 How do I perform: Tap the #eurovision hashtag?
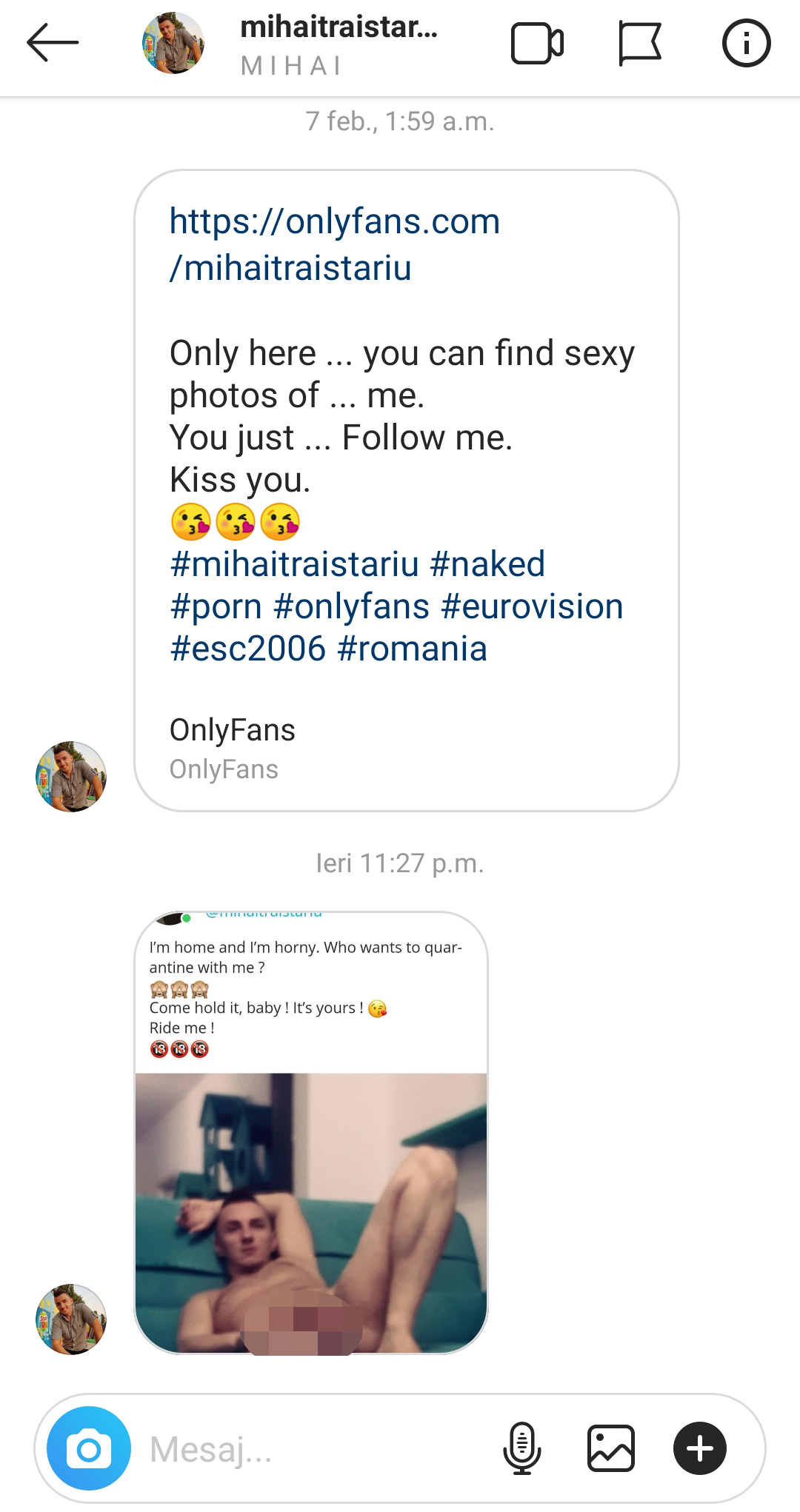532,606
